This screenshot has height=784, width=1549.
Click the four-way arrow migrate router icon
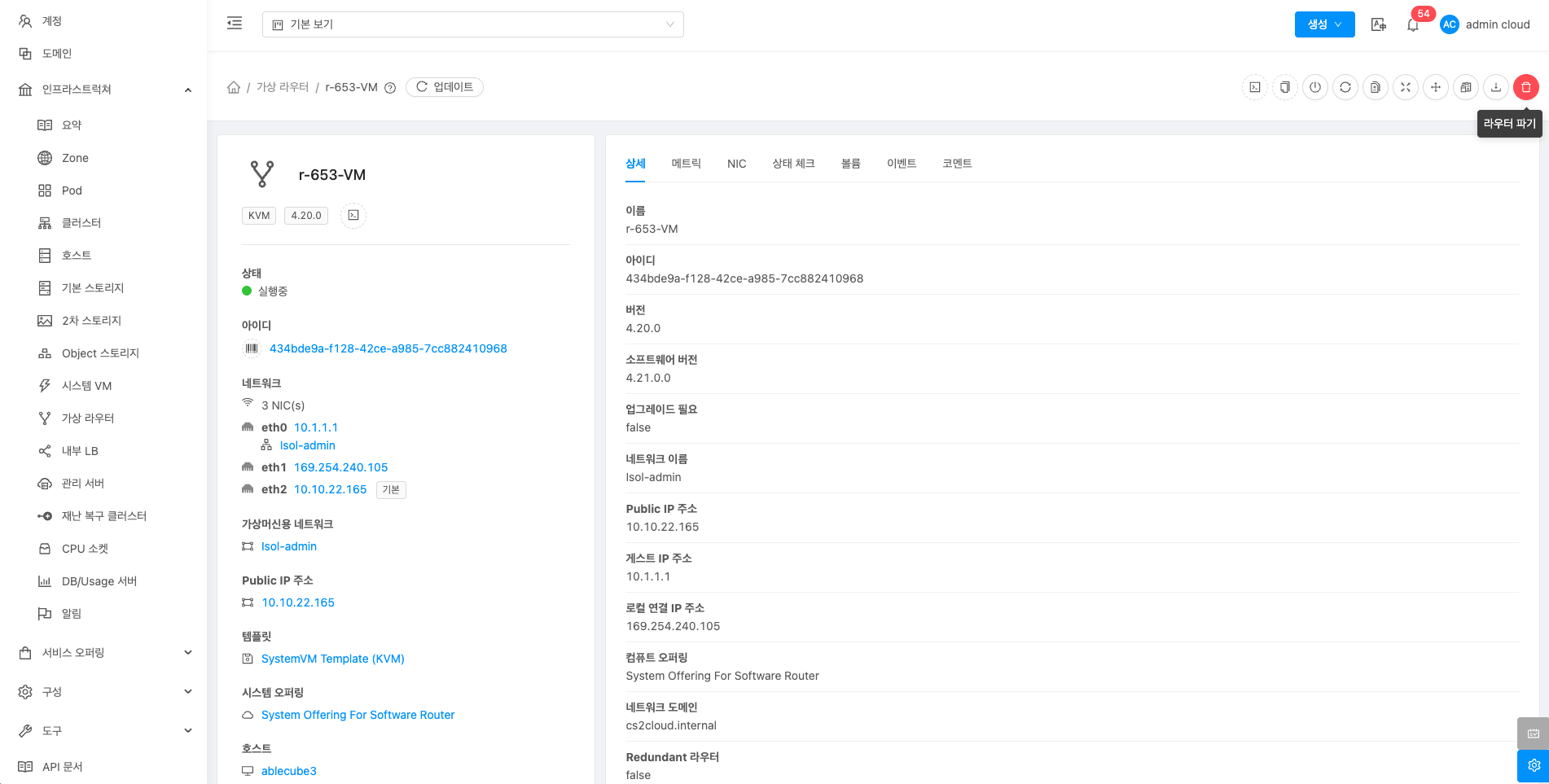(1436, 87)
